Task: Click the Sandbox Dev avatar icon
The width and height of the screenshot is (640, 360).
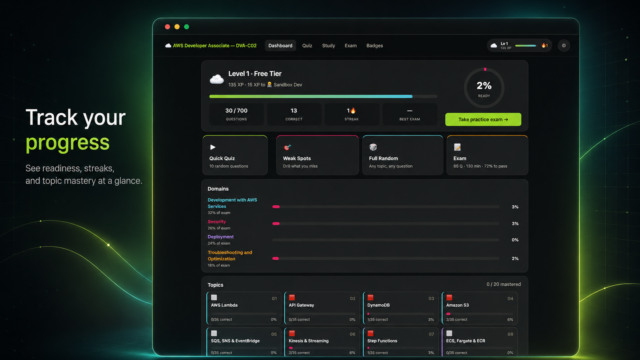Action: 269,84
